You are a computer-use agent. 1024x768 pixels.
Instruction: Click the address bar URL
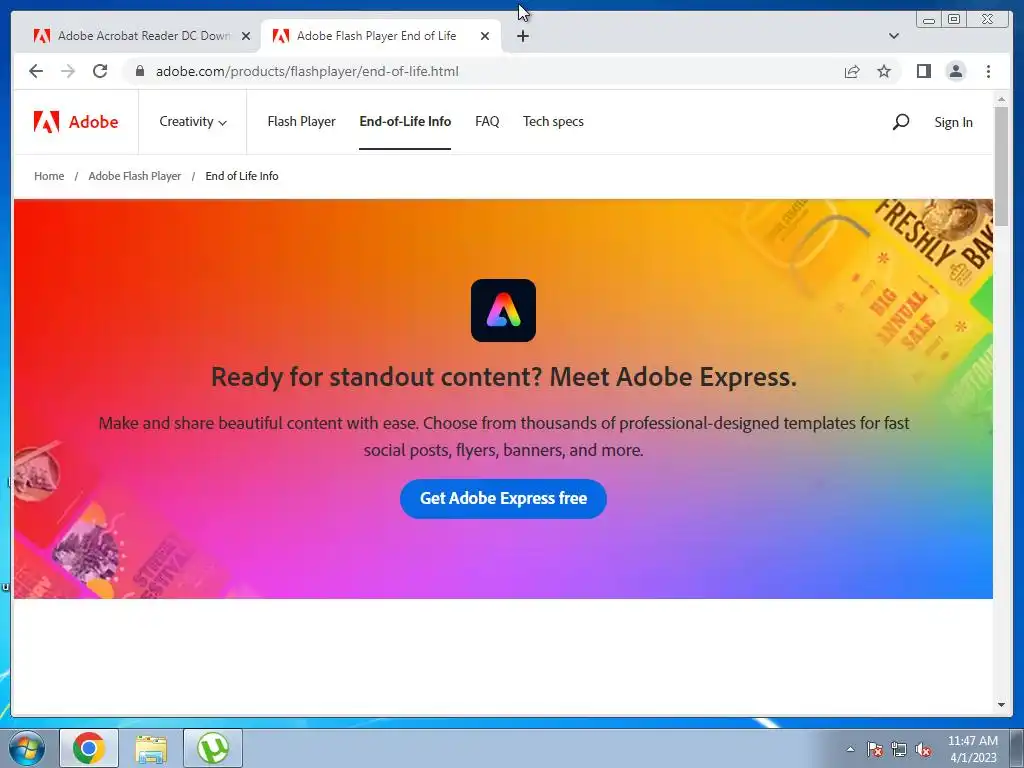(x=307, y=71)
